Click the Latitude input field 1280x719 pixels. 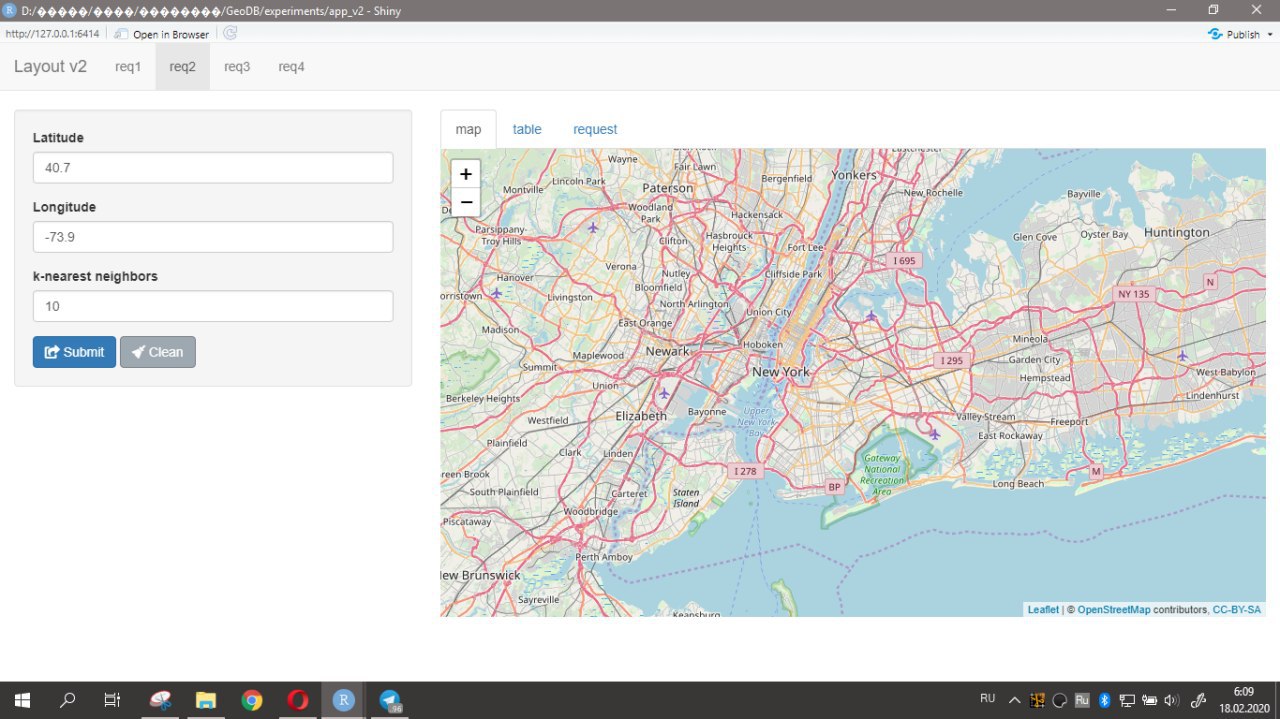[213, 168]
